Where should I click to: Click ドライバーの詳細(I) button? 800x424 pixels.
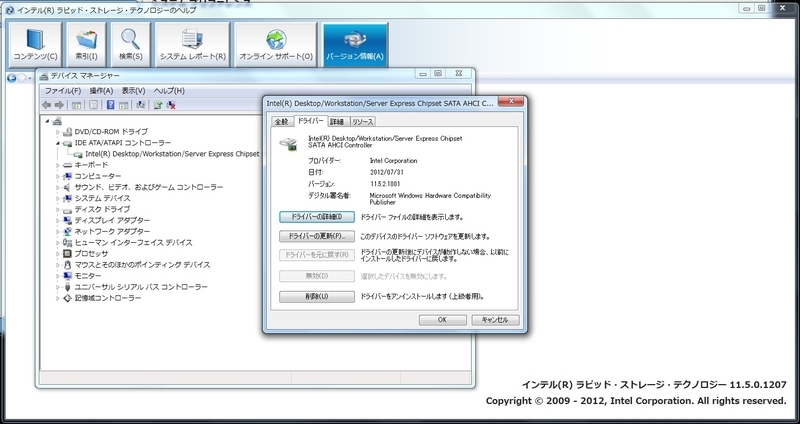click(x=317, y=217)
